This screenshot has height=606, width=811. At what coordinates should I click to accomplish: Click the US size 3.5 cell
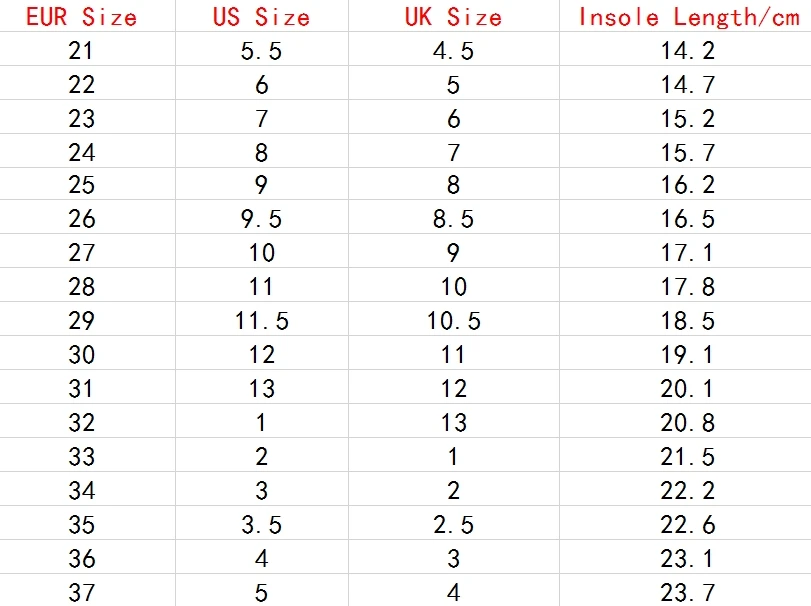[x=261, y=525]
